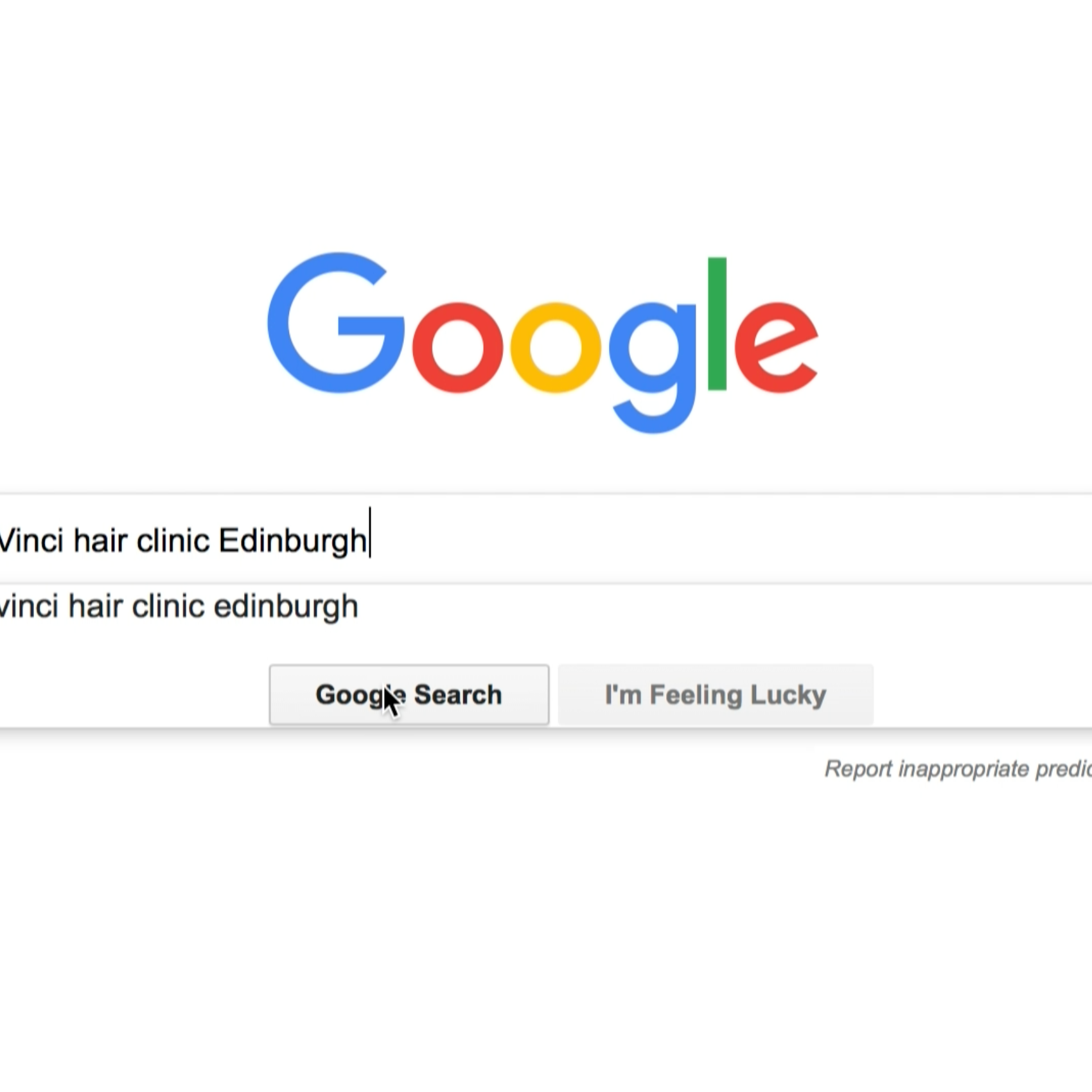Select the "vinci hair clinic edinburgh" autocomplete suggestion
Image resolution: width=1092 pixels, height=1092 pixels.
pyautogui.click(x=546, y=606)
